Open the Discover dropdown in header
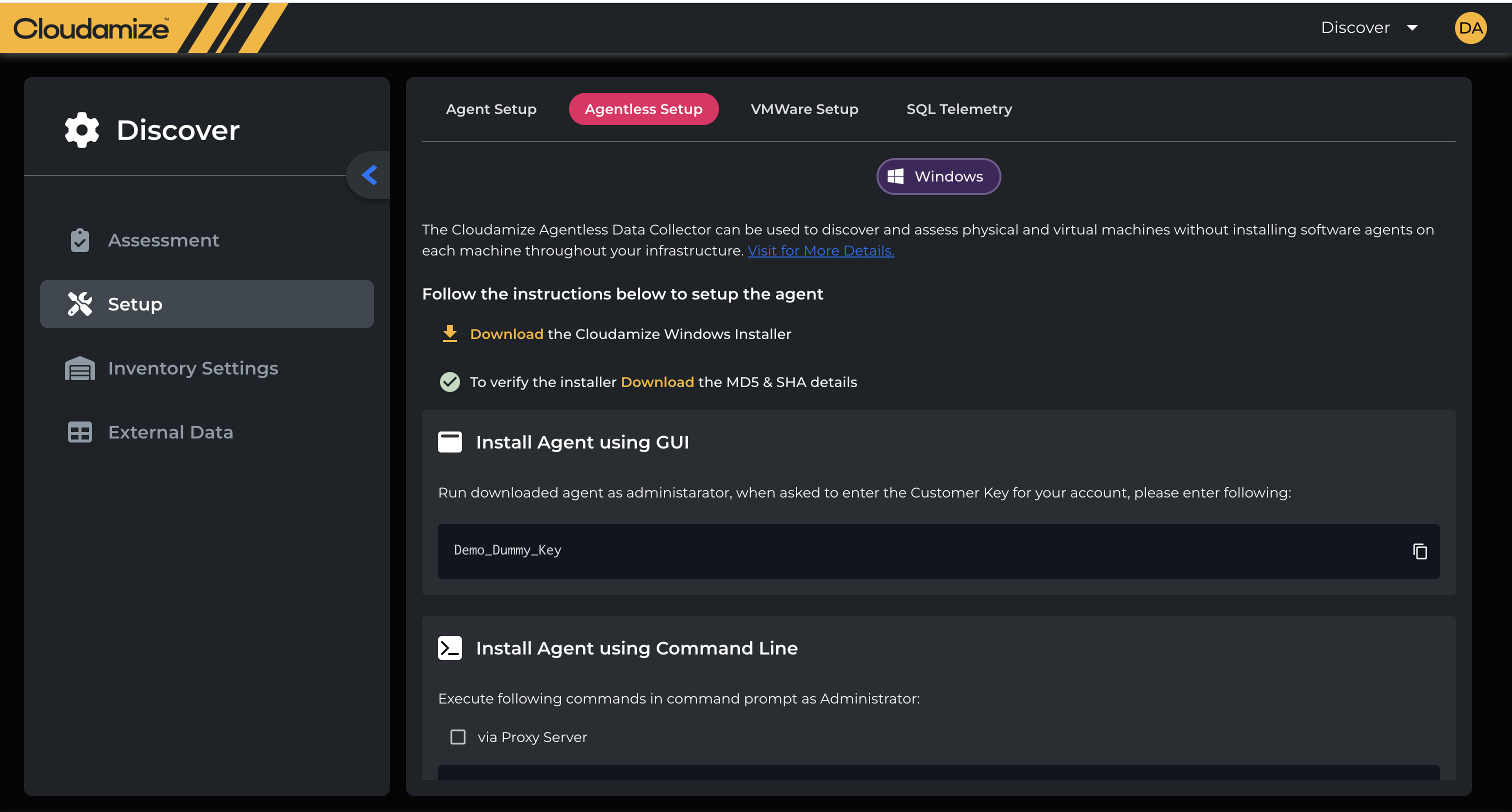The height and width of the screenshot is (812, 1512). [1369, 27]
